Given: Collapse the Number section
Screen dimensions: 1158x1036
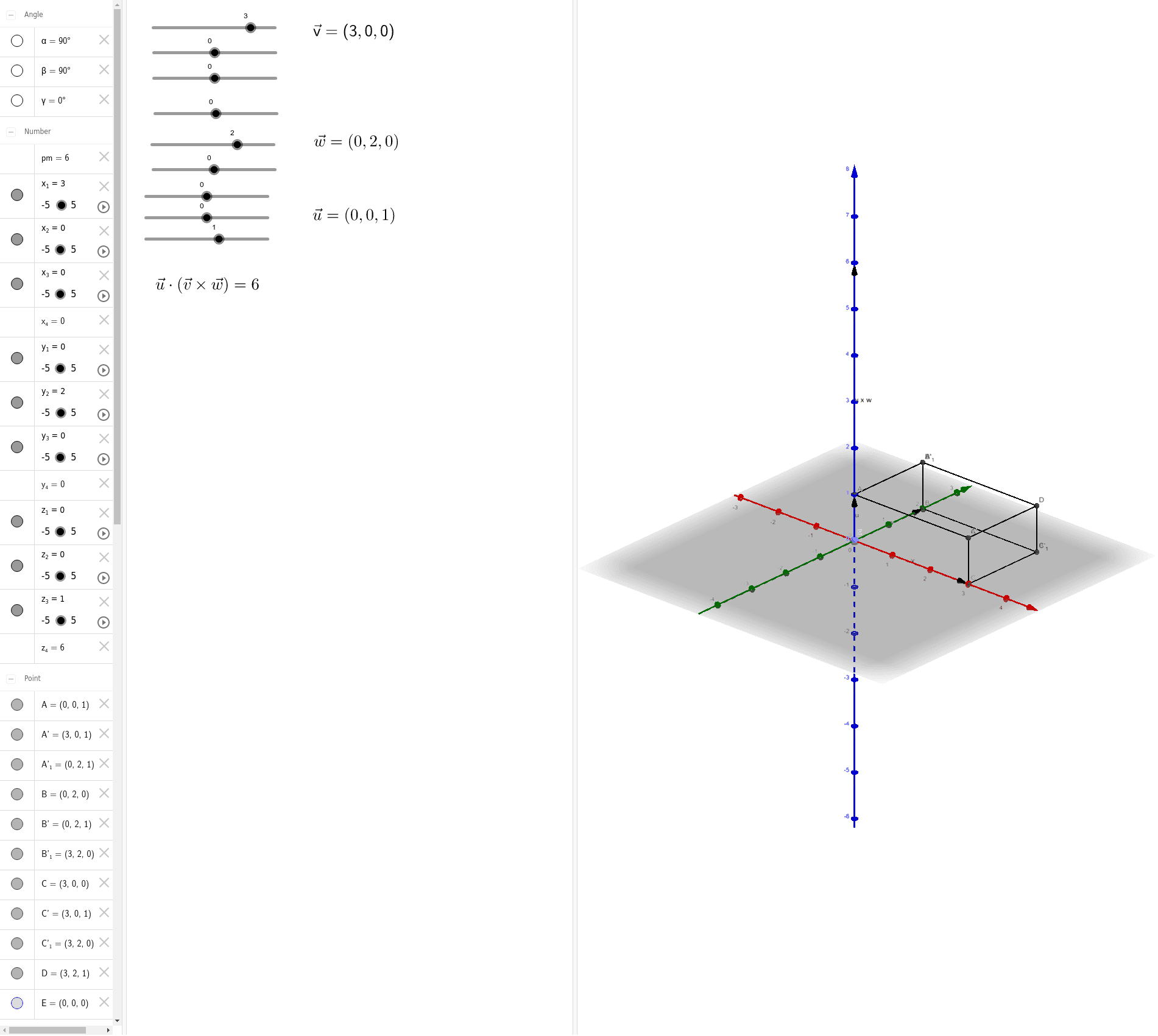Looking at the screenshot, I should coord(10,130).
